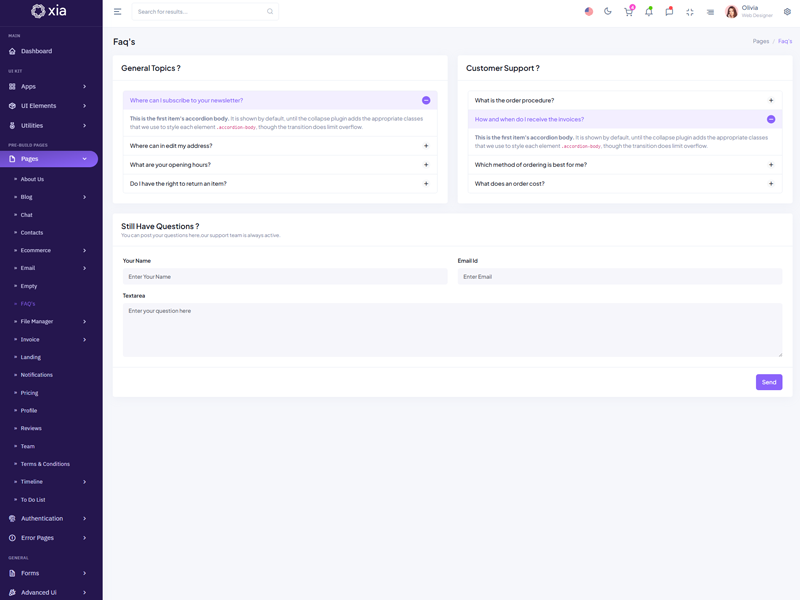This screenshot has height=600, width=800.
Task: Click the search magnifier icon
Action: click(x=270, y=12)
